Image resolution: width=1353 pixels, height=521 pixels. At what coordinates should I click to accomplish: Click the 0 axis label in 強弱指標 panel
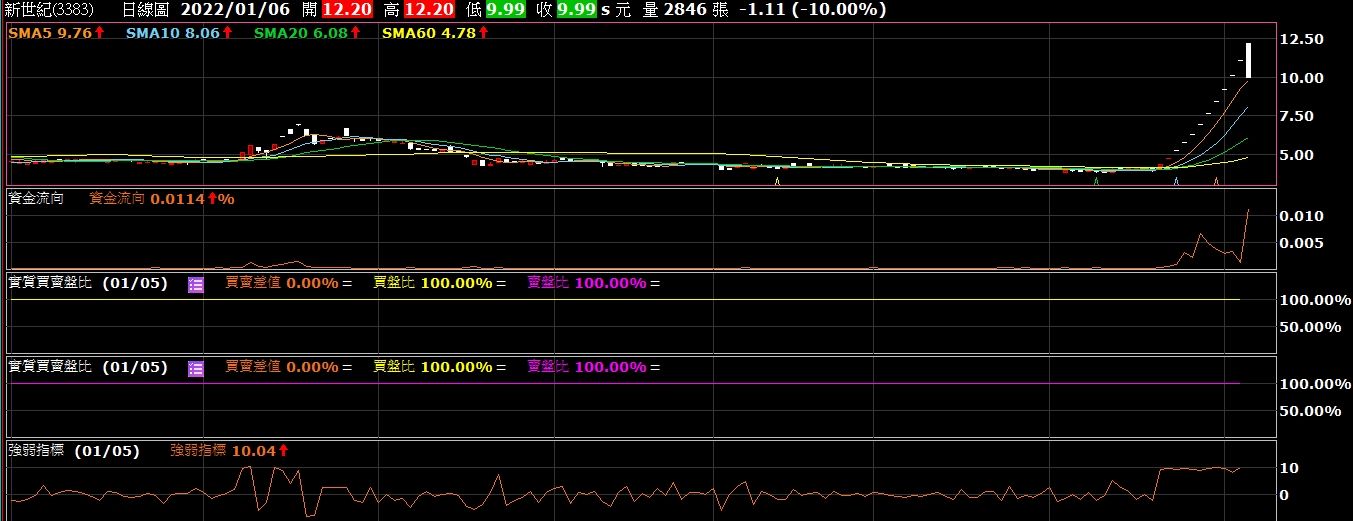(1286, 495)
